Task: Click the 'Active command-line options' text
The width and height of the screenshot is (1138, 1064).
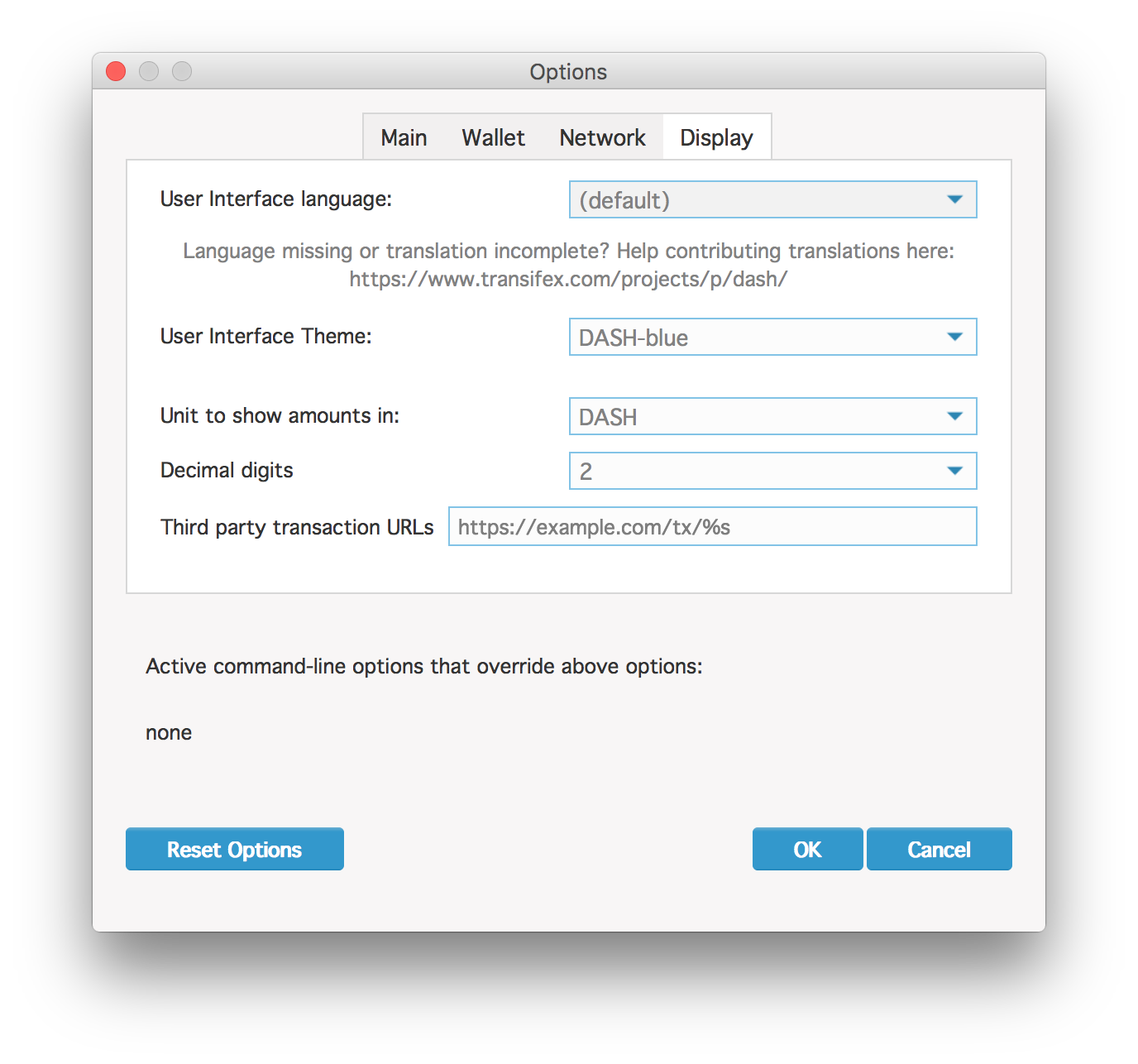Action: click(x=424, y=666)
